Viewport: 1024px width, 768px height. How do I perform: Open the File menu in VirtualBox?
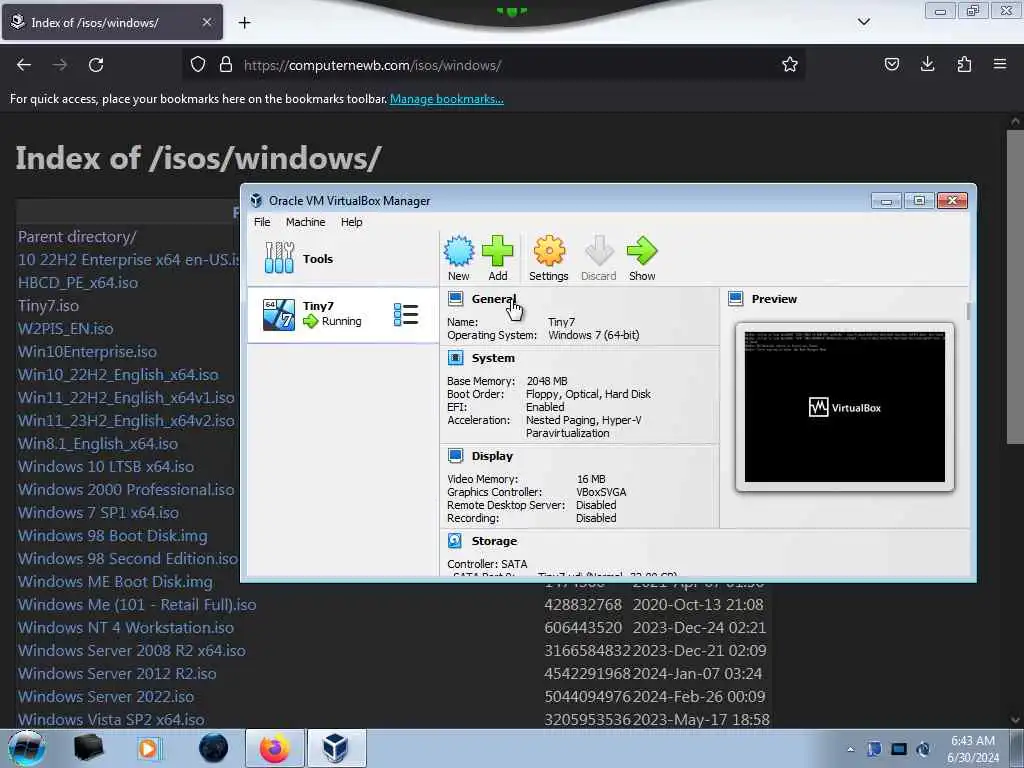click(x=262, y=222)
